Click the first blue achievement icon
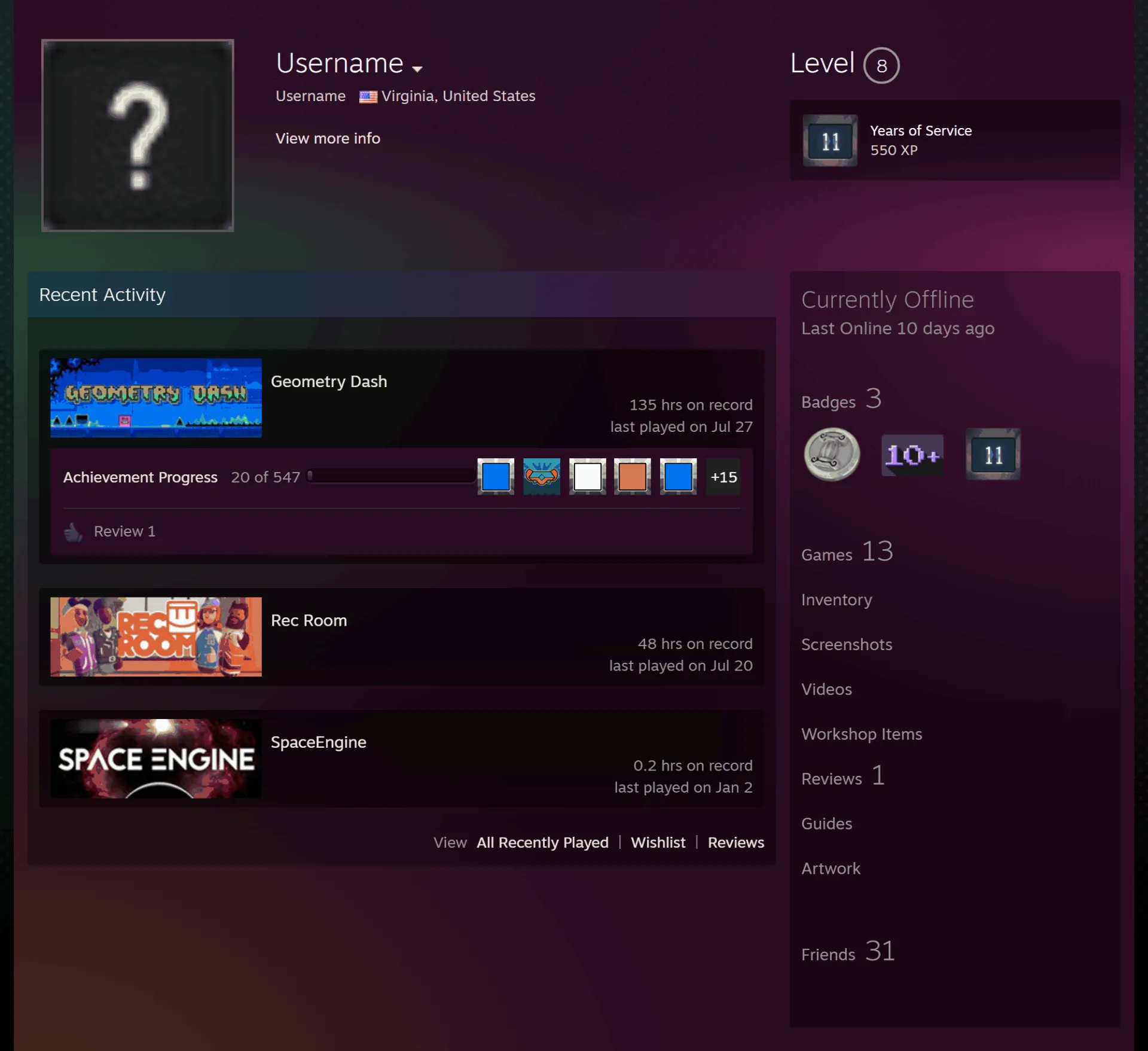This screenshot has height=1051, width=1148. pyautogui.click(x=496, y=477)
